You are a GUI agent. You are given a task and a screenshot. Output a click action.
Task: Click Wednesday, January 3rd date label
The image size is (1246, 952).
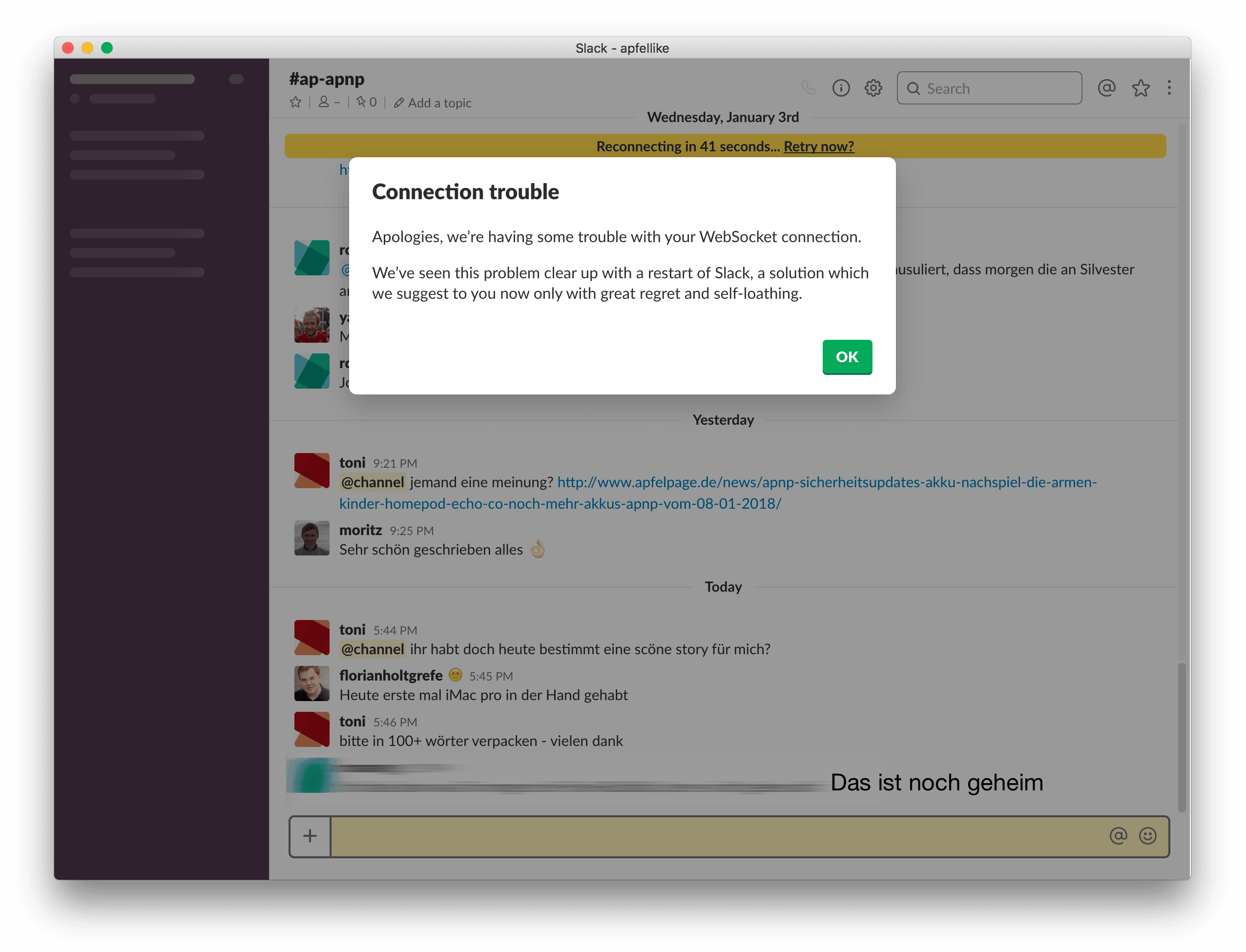[723, 117]
